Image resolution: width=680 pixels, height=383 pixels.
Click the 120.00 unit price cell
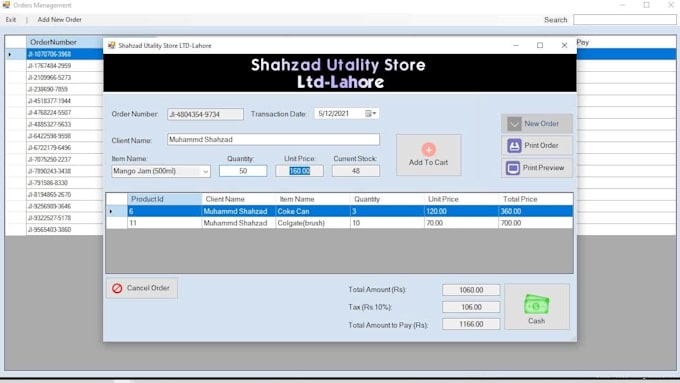click(x=461, y=211)
